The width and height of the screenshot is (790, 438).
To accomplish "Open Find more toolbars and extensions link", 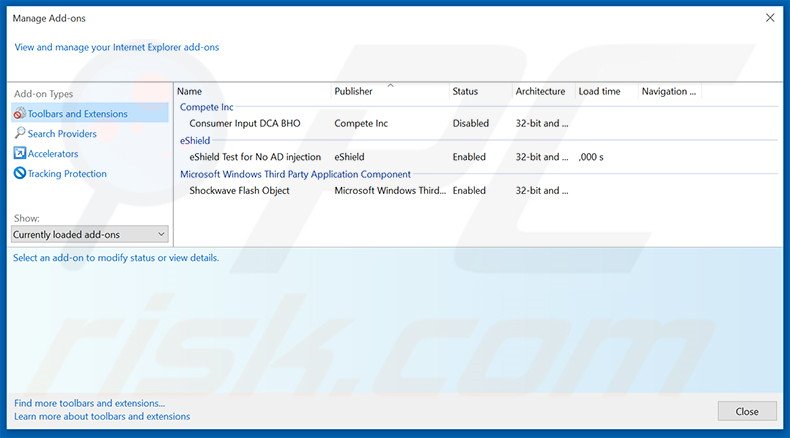I will (x=90, y=403).
